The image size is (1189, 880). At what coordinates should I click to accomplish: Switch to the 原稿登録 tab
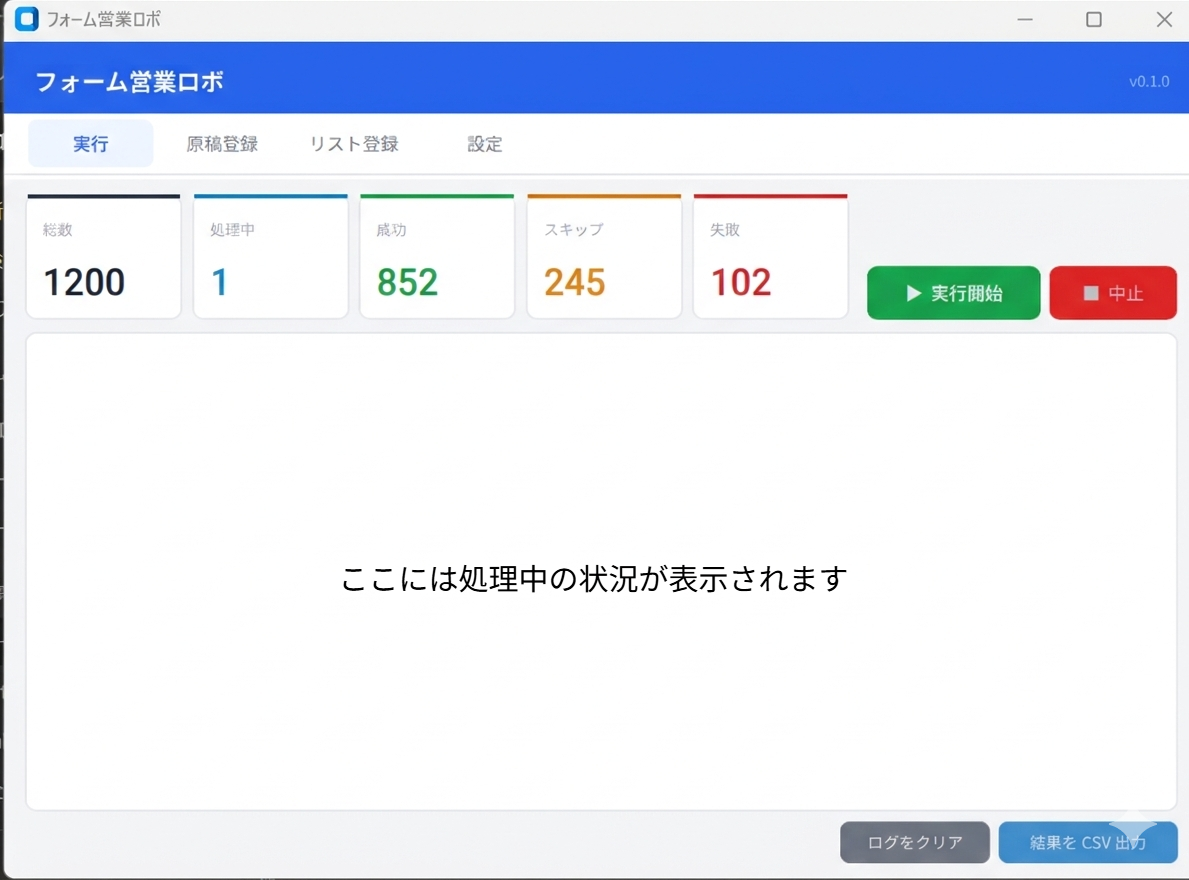point(221,143)
